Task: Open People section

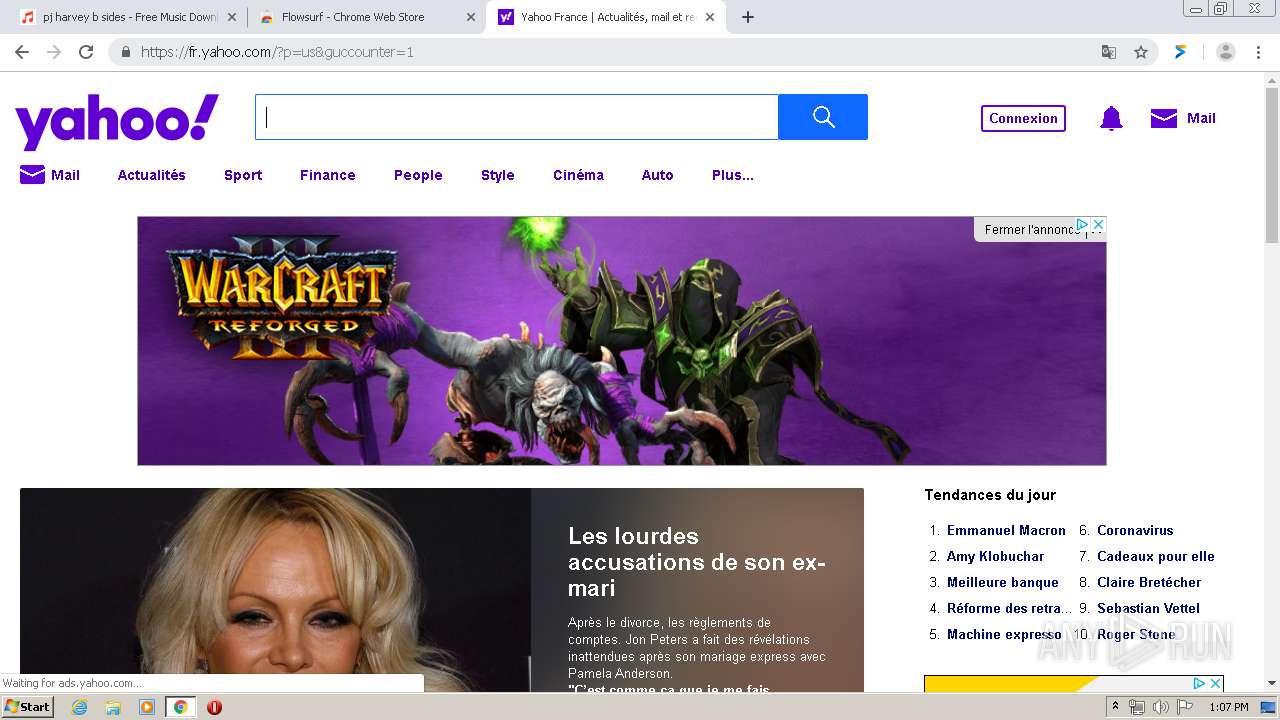Action: pyautogui.click(x=418, y=175)
